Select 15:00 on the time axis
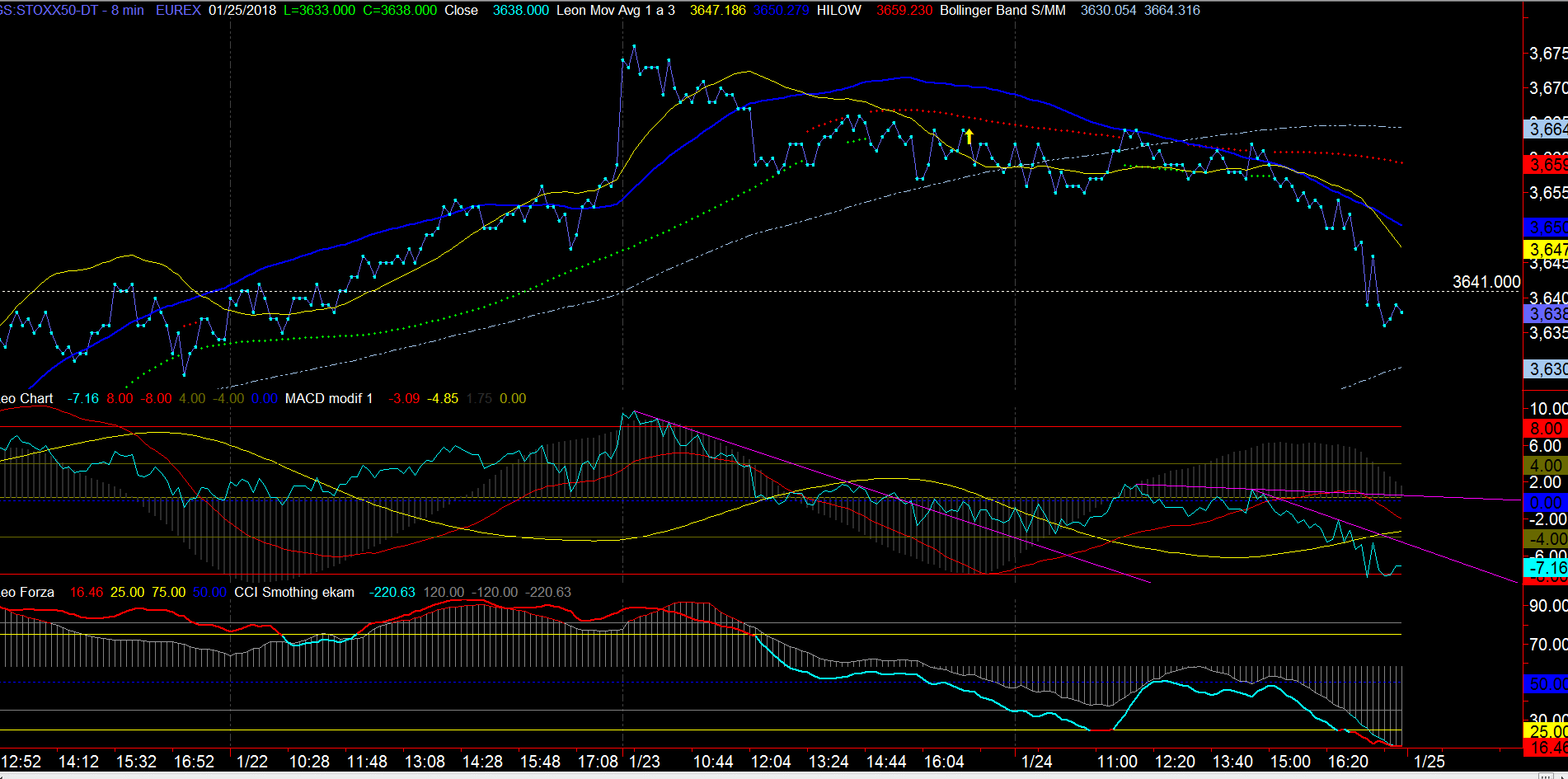Viewport: 1568px width, 779px height. point(1290,762)
